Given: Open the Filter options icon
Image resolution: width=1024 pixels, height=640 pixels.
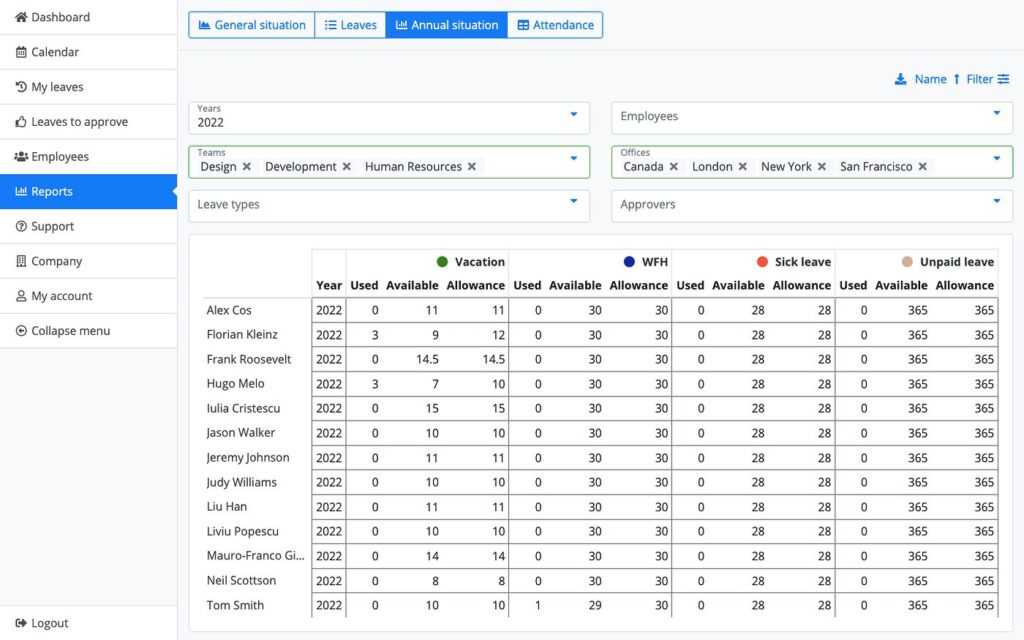Looking at the screenshot, I should point(1003,80).
